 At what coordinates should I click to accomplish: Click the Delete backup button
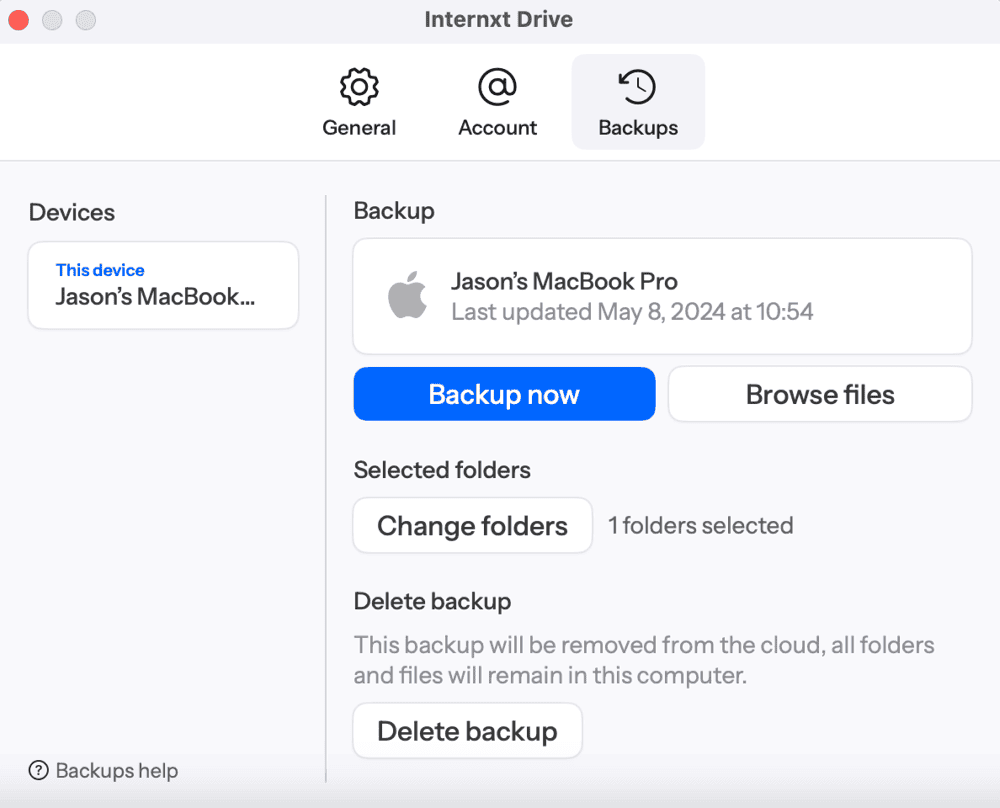(467, 731)
